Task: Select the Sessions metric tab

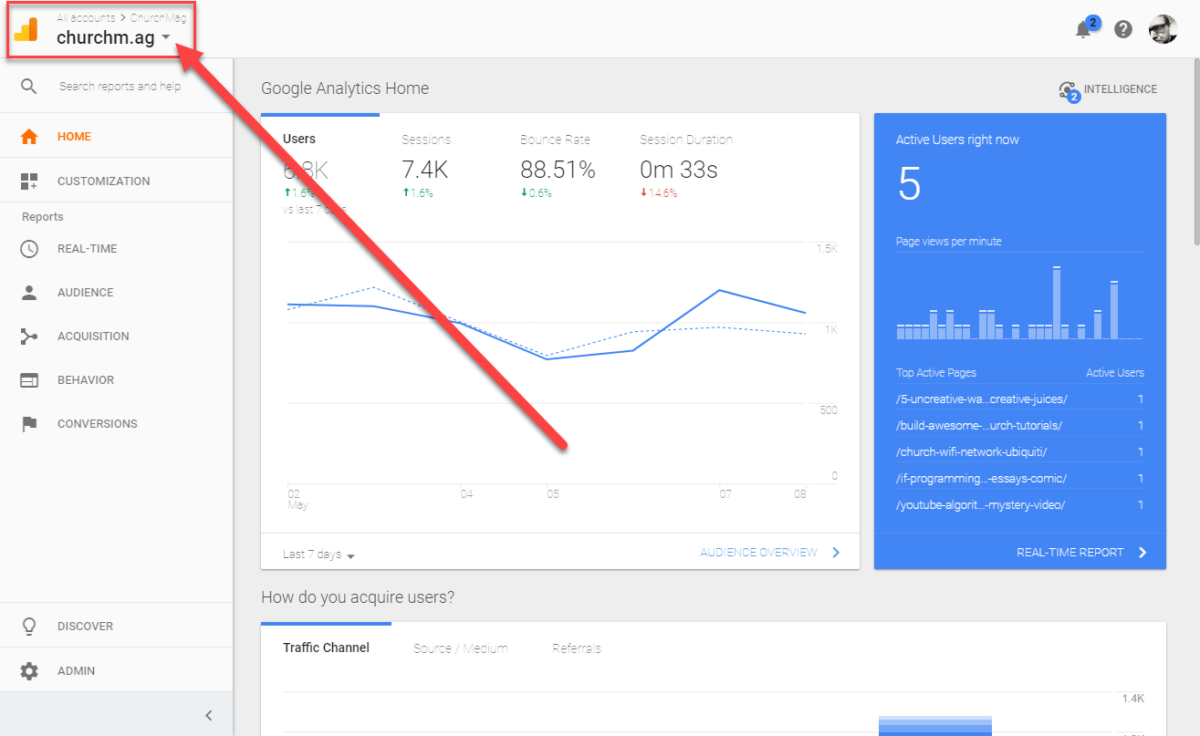Action: tap(426, 140)
